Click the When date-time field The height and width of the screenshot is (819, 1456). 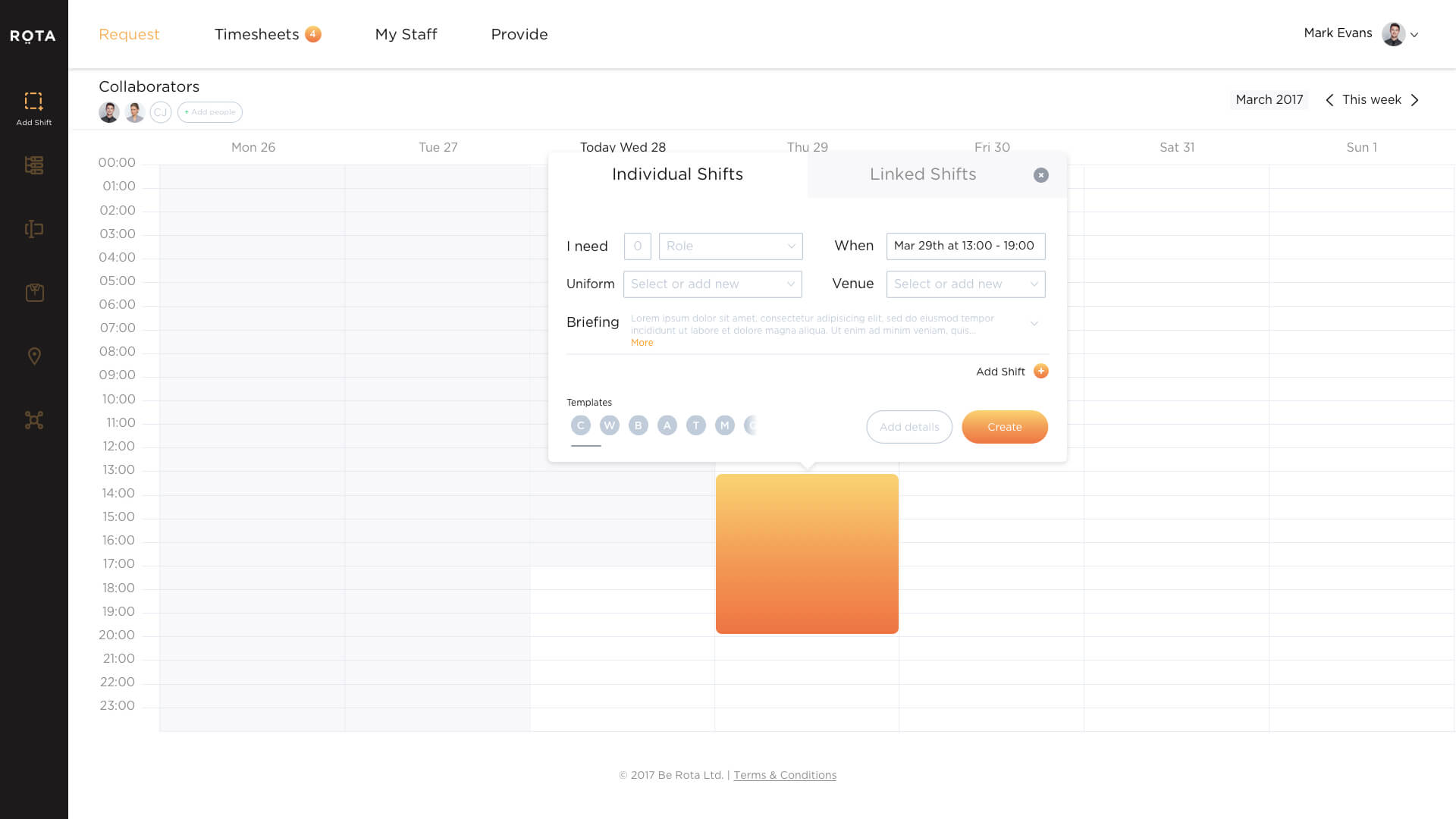click(965, 246)
